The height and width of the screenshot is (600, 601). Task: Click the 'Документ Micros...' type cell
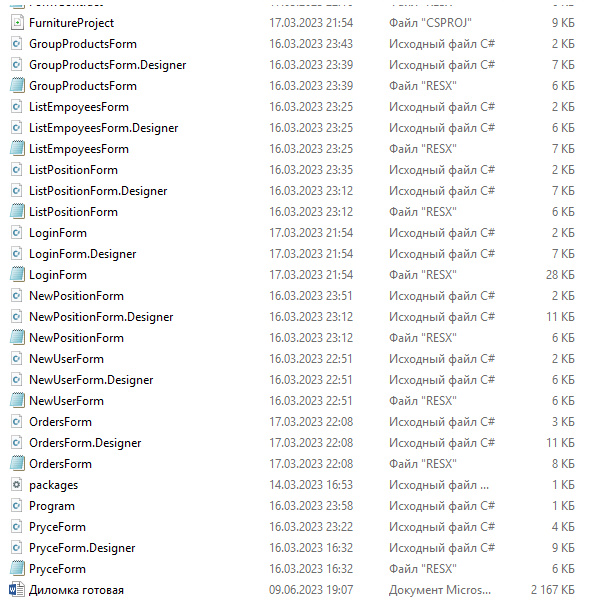point(440,590)
